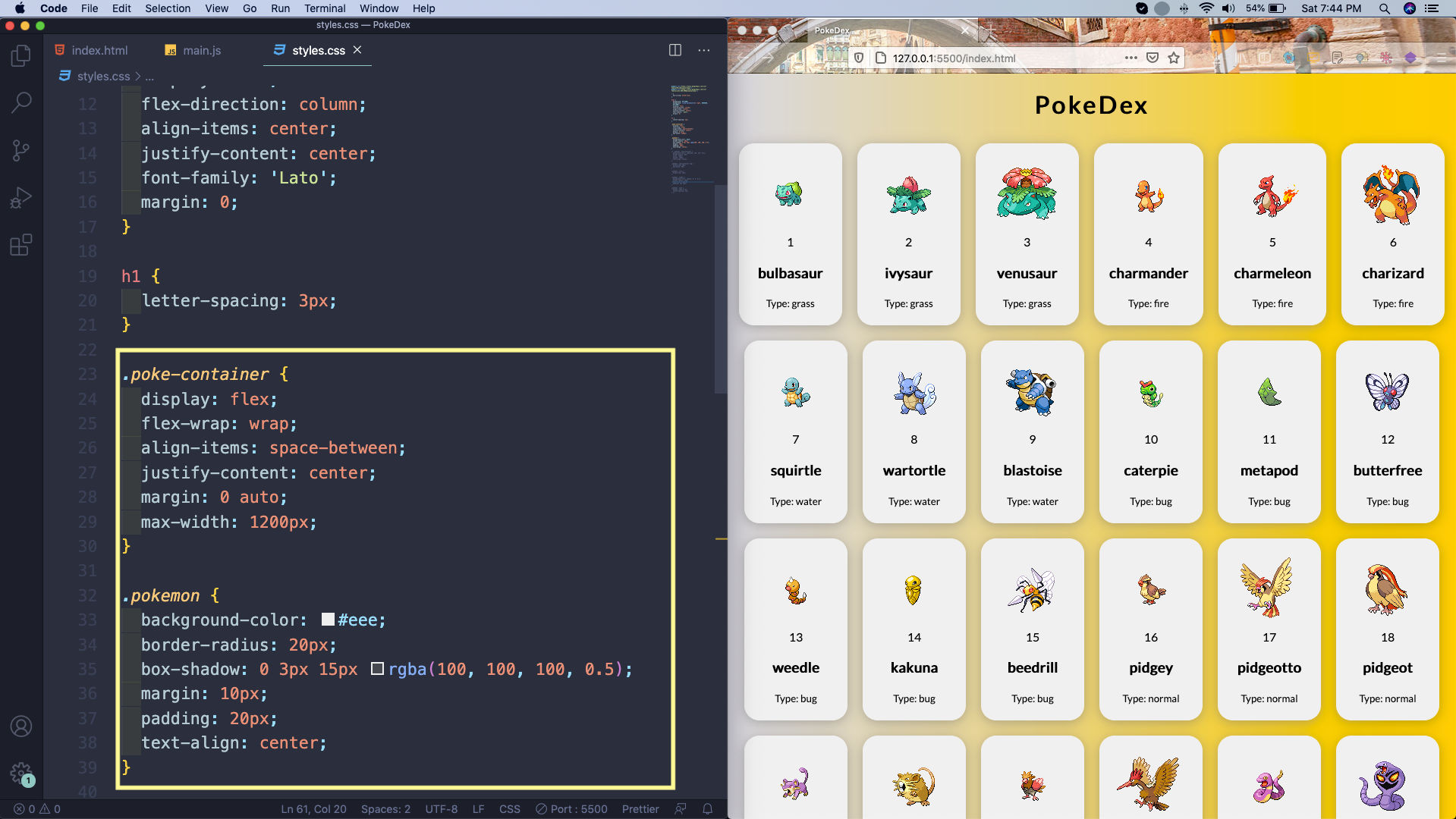Open the Search view in the activity bar
The width and height of the screenshot is (1456, 819).
pyautogui.click(x=21, y=102)
